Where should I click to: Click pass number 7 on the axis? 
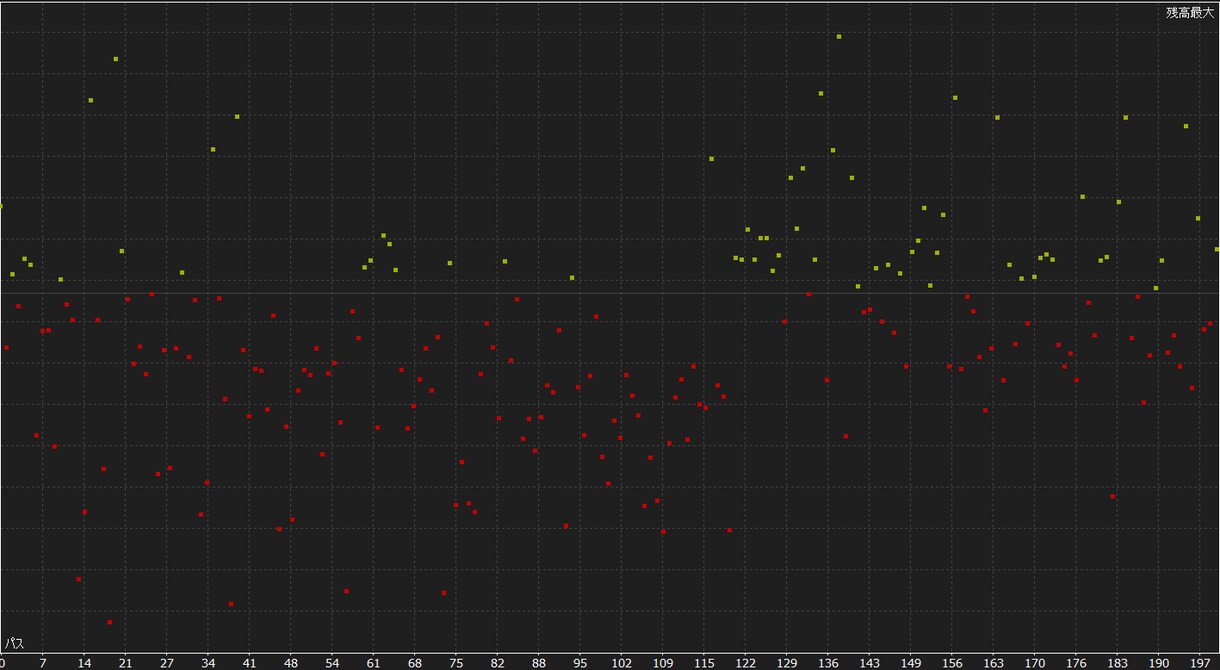(x=42, y=662)
